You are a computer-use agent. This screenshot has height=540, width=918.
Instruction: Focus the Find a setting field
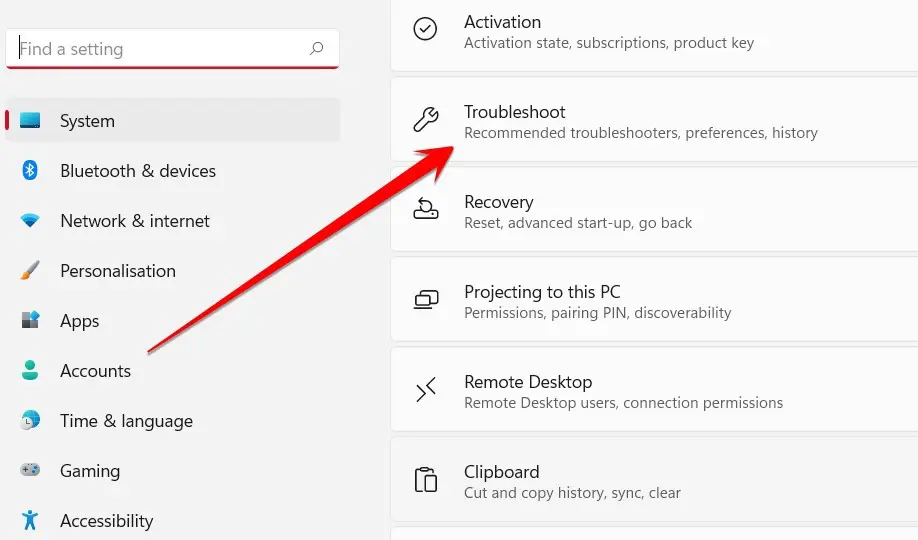173,49
